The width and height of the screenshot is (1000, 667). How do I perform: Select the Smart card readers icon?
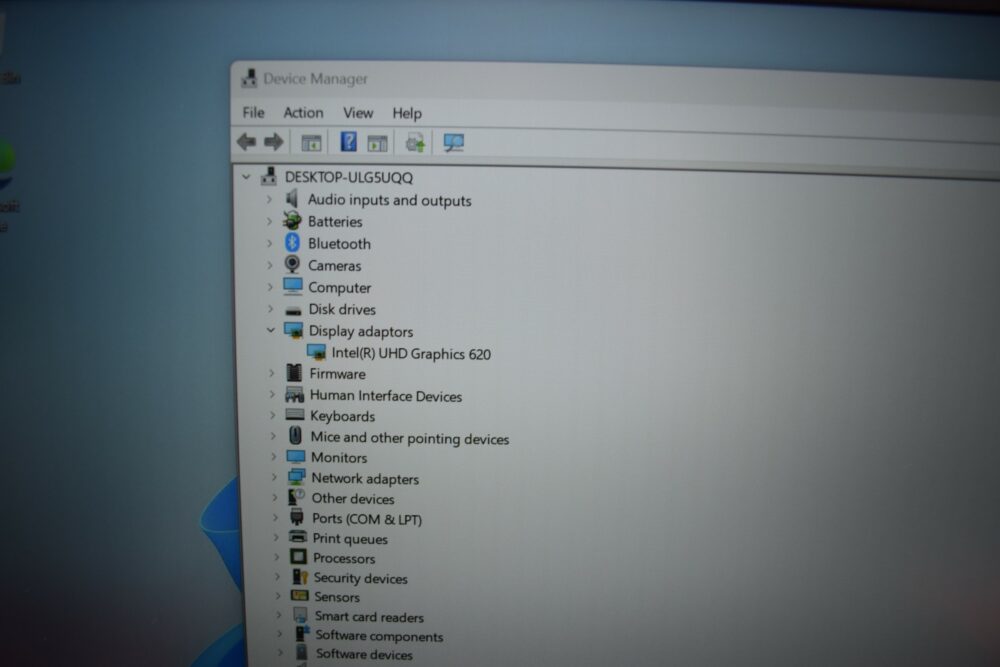300,615
